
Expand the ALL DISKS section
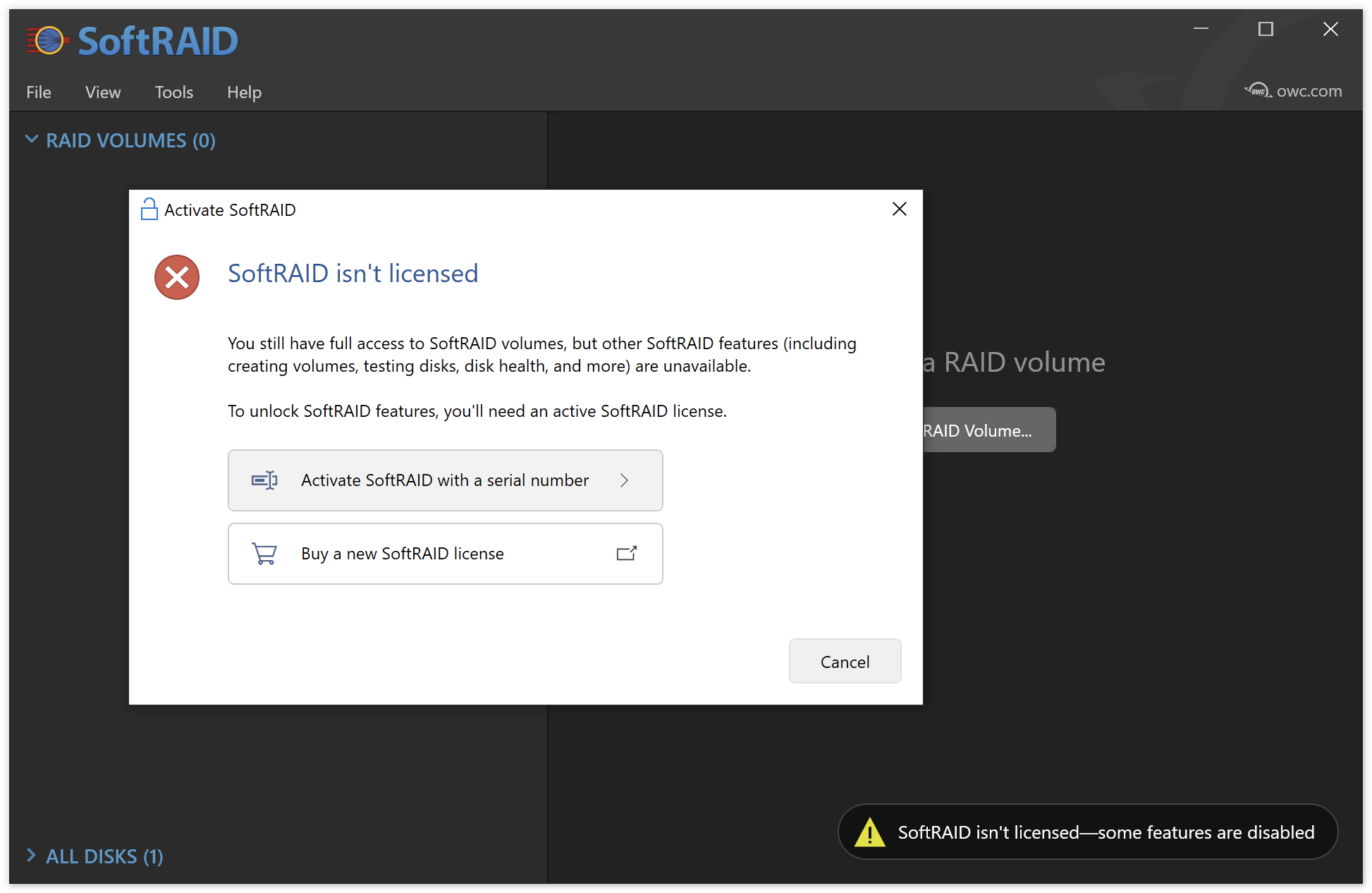point(32,856)
